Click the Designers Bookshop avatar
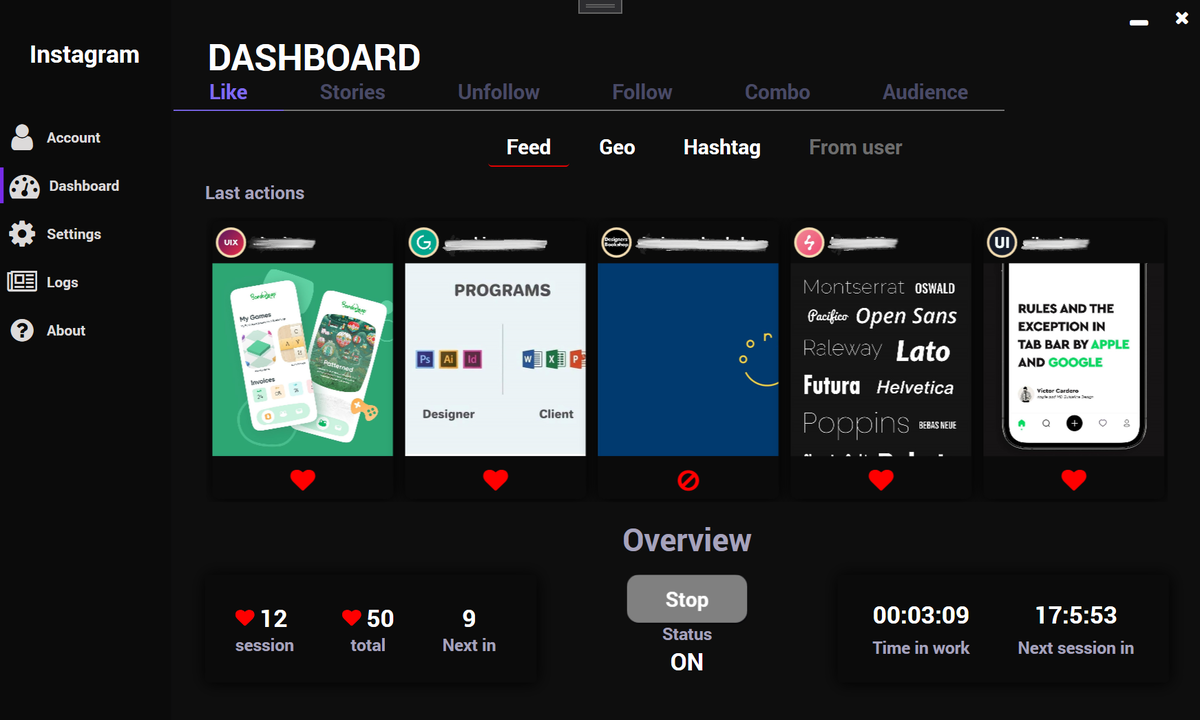1200x720 pixels. click(616, 243)
